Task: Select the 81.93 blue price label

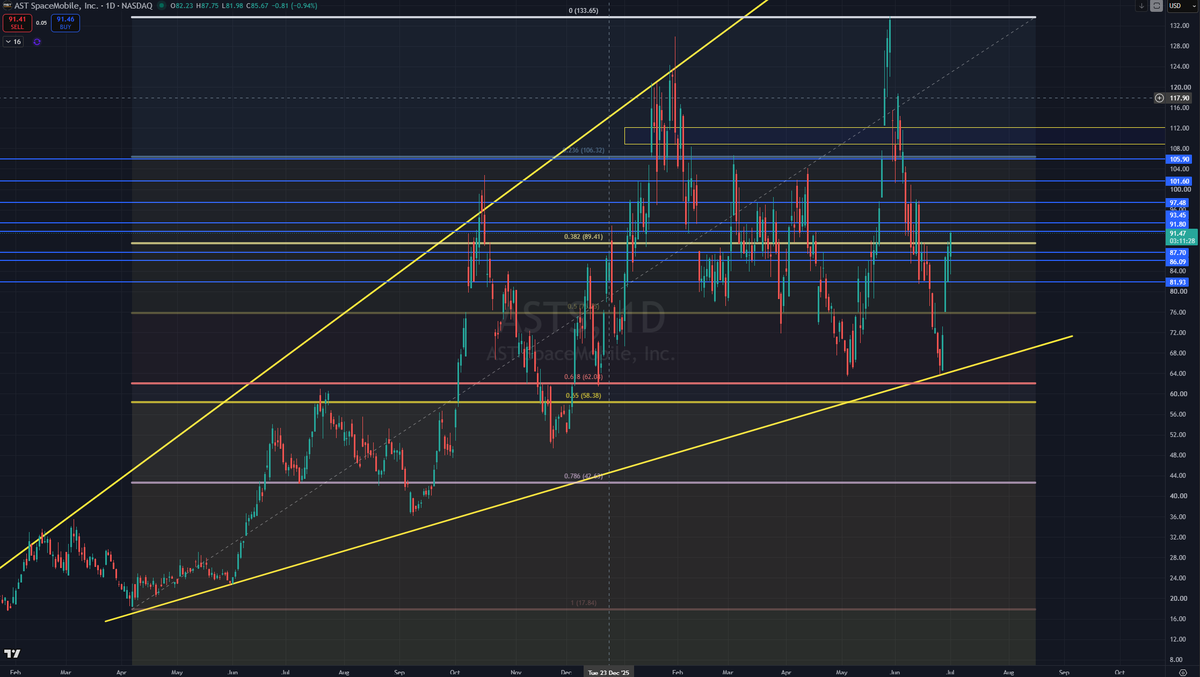Action: point(1178,283)
